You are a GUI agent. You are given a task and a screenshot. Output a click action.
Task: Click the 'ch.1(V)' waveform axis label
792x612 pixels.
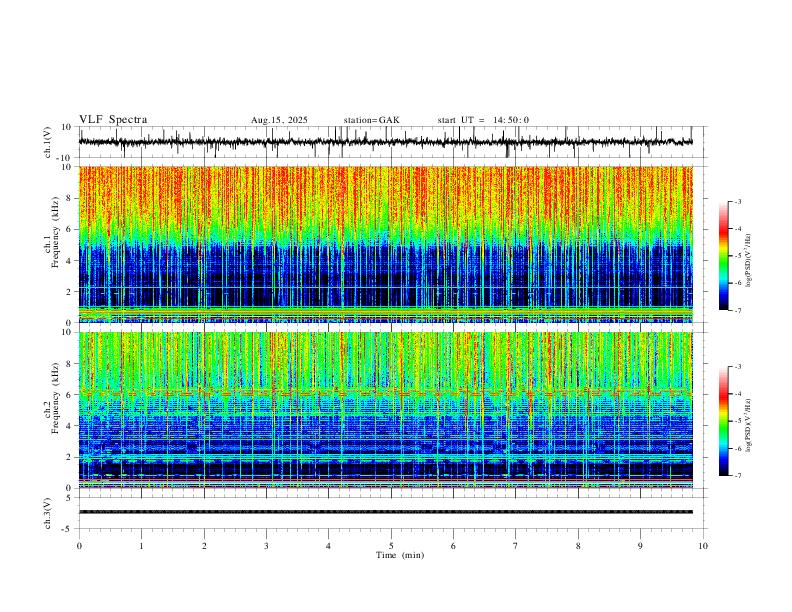tap(48, 142)
